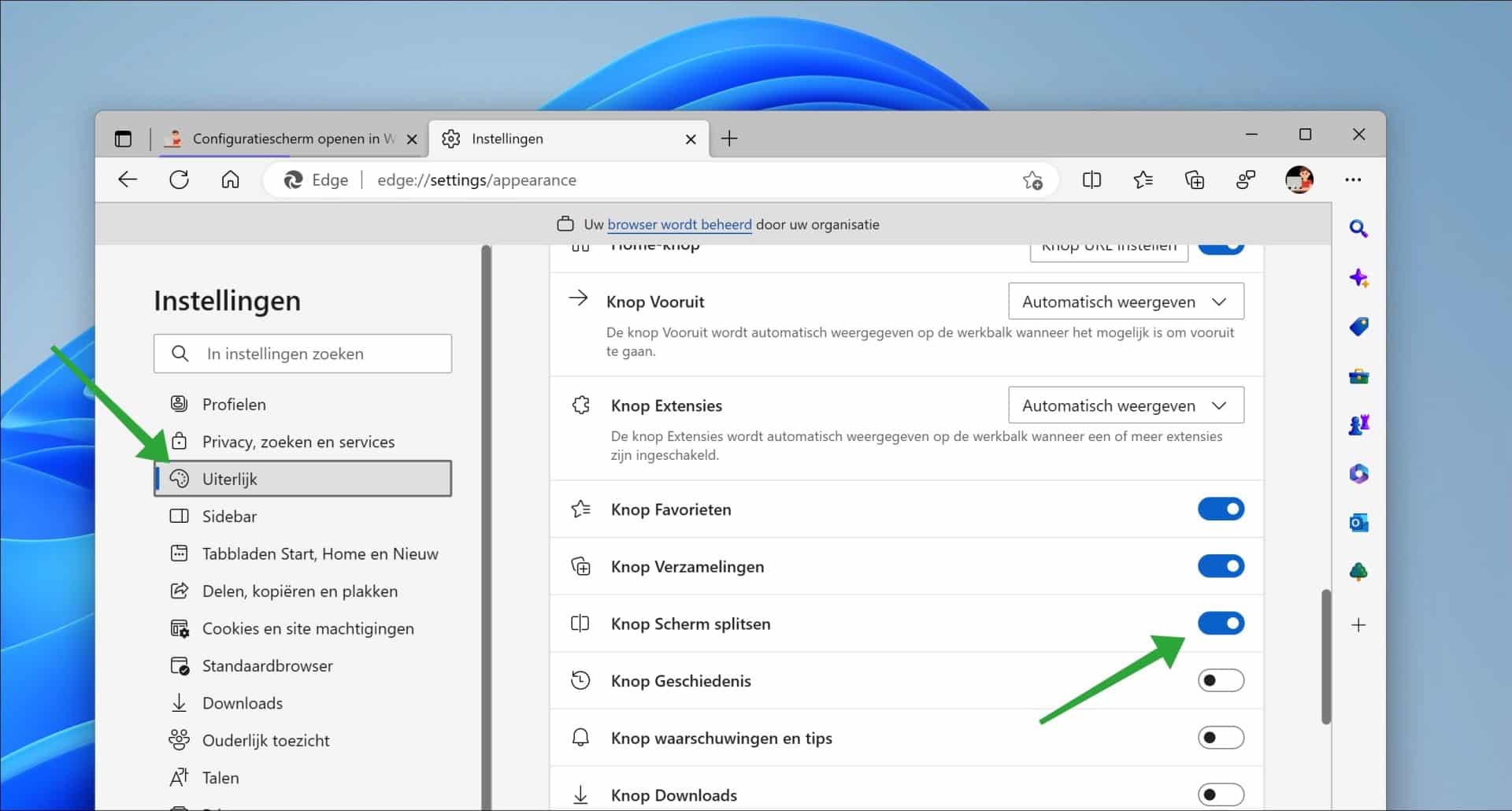Open the Knop Extensies weergave dropdown
The height and width of the screenshot is (811, 1512).
click(x=1125, y=405)
